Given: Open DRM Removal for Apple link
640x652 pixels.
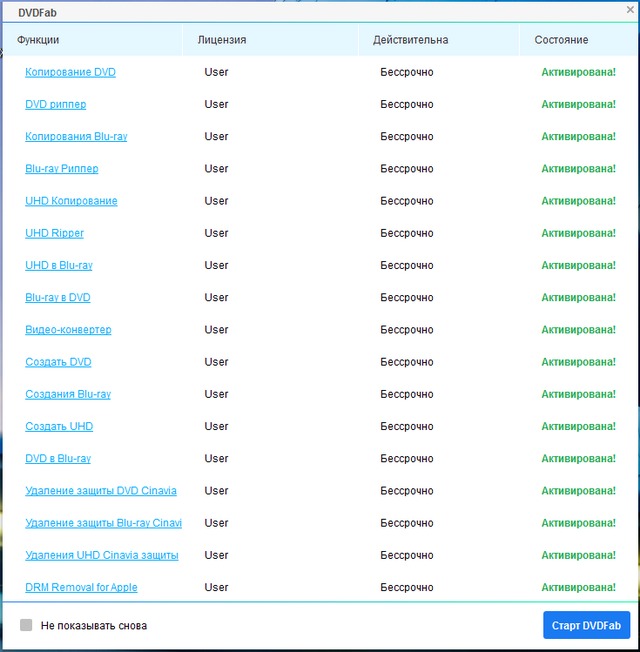Looking at the screenshot, I should 81,587.
